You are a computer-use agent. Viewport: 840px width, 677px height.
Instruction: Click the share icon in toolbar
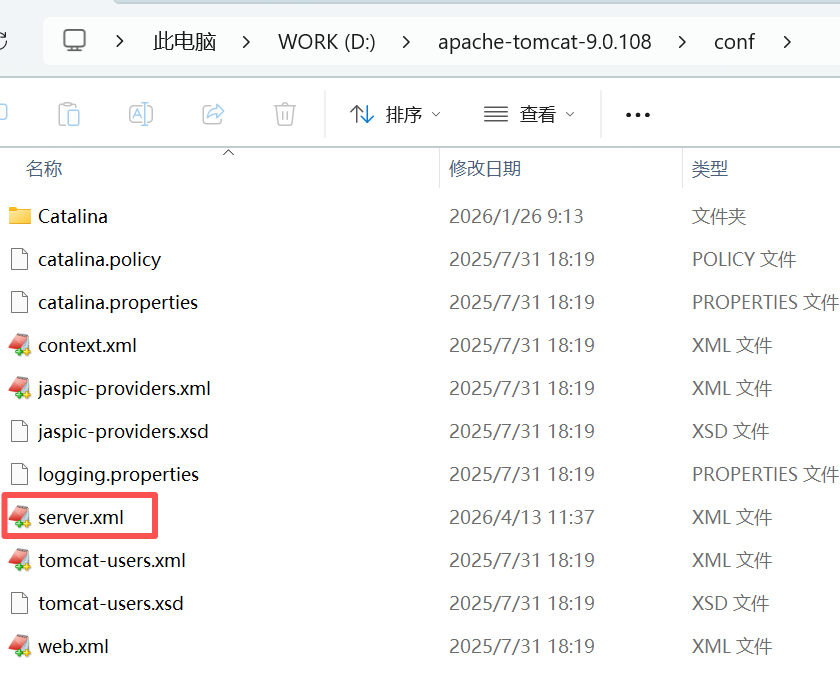click(213, 114)
